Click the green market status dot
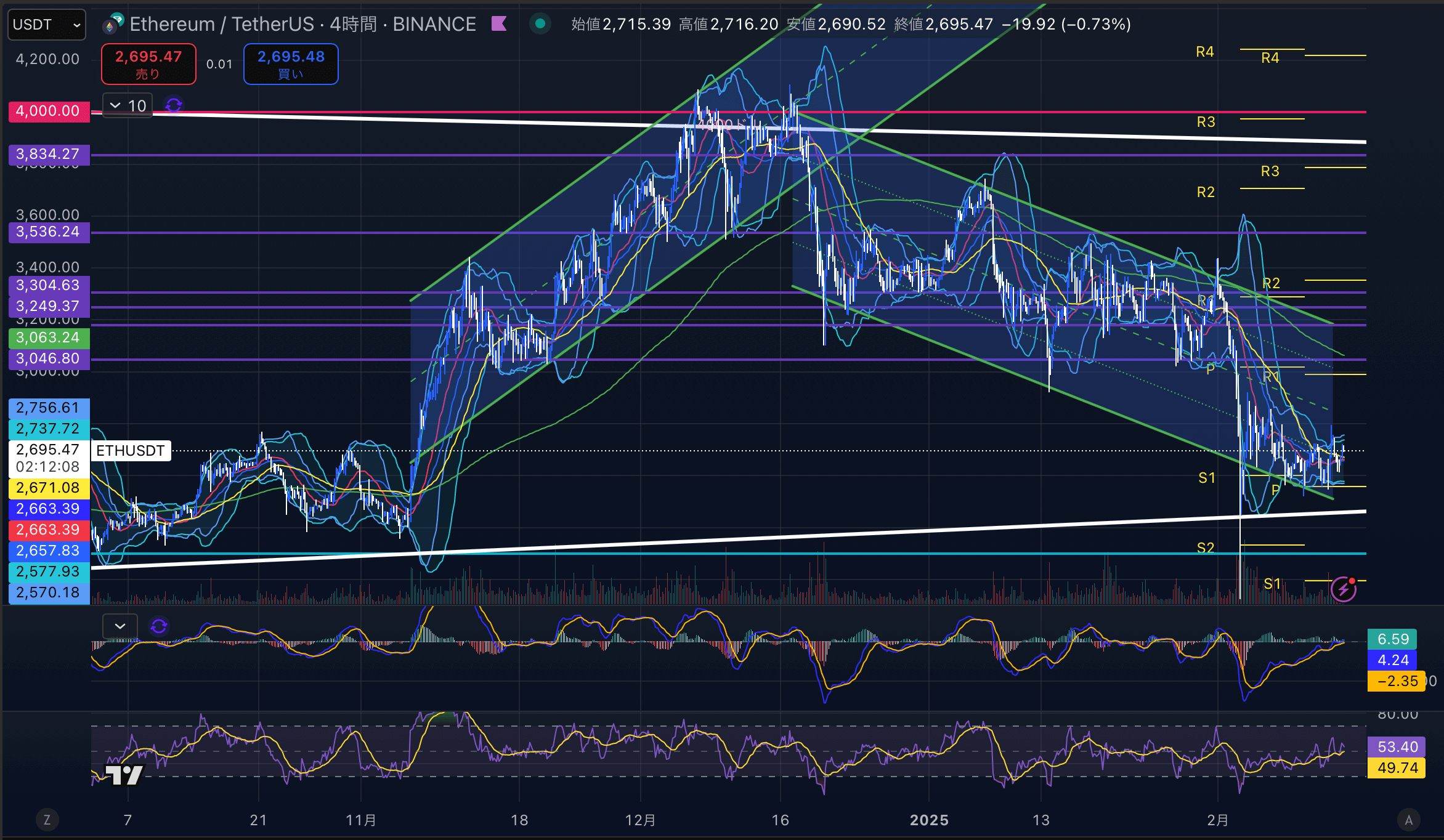Screen dimensions: 1444x840 [x=540, y=24]
